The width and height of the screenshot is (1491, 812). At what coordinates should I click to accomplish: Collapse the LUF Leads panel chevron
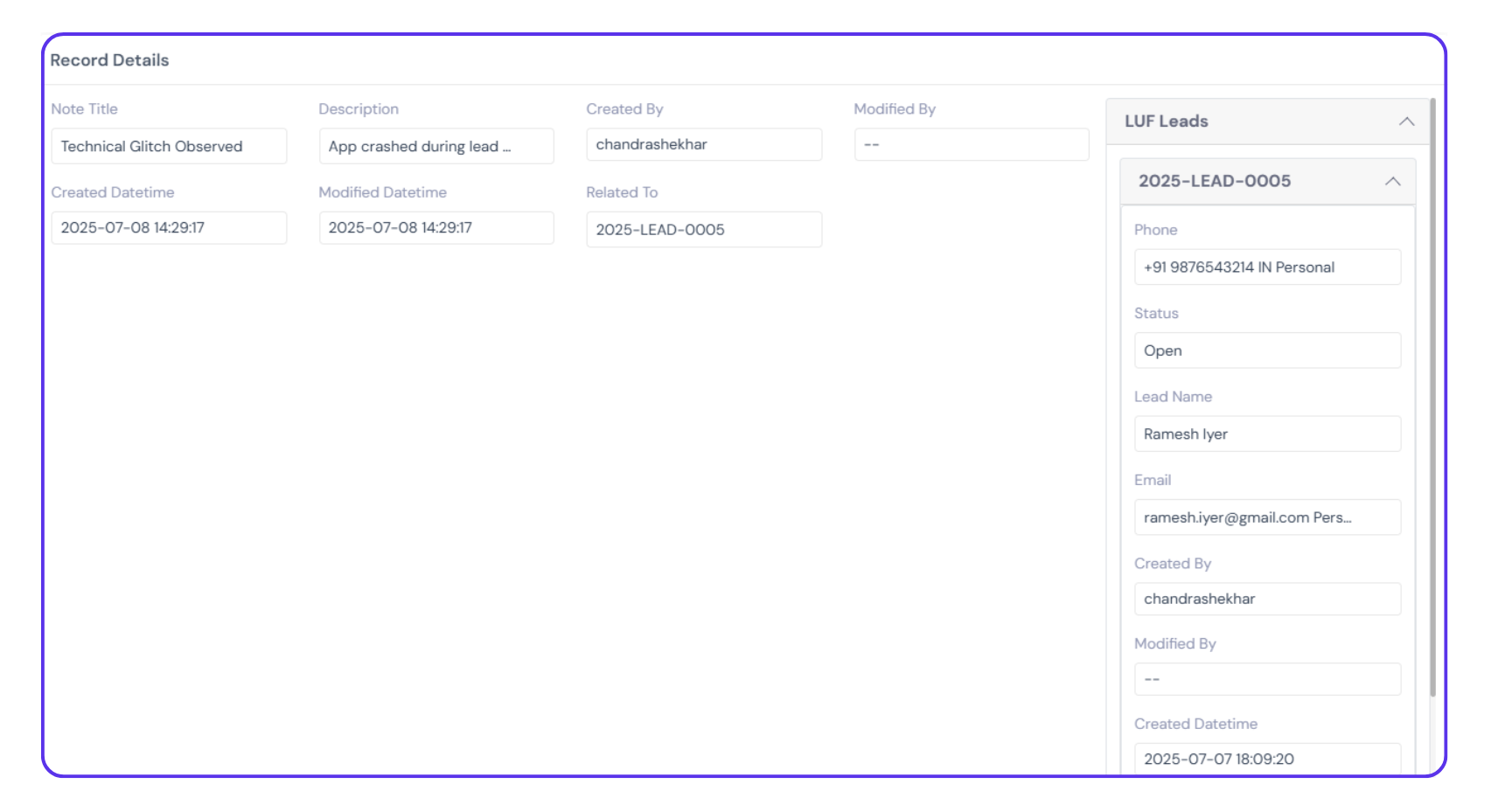[x=1405, y=121]
